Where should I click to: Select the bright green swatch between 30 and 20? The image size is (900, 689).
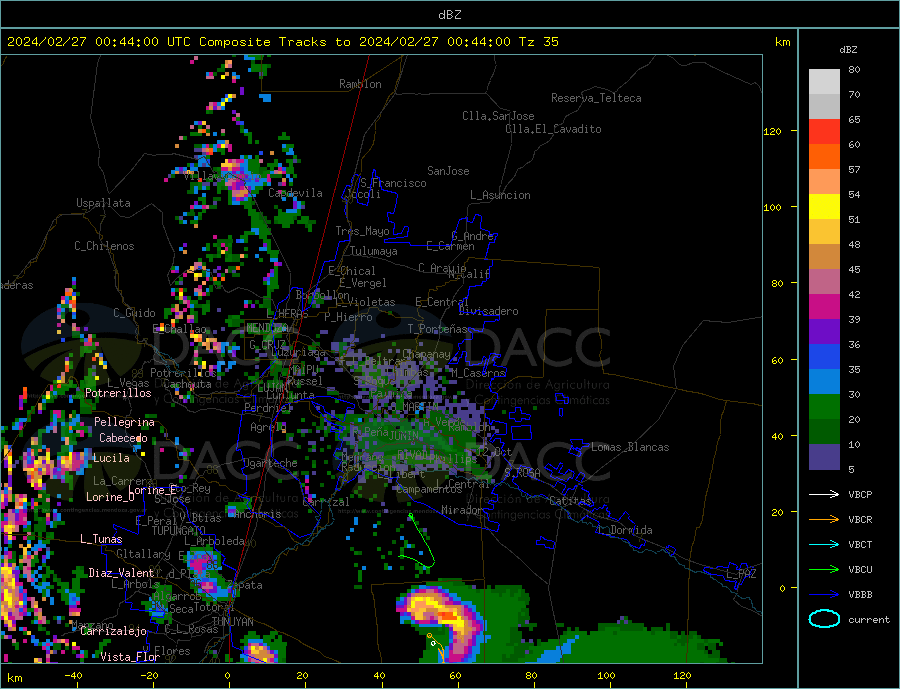click(x=824, y=407)
